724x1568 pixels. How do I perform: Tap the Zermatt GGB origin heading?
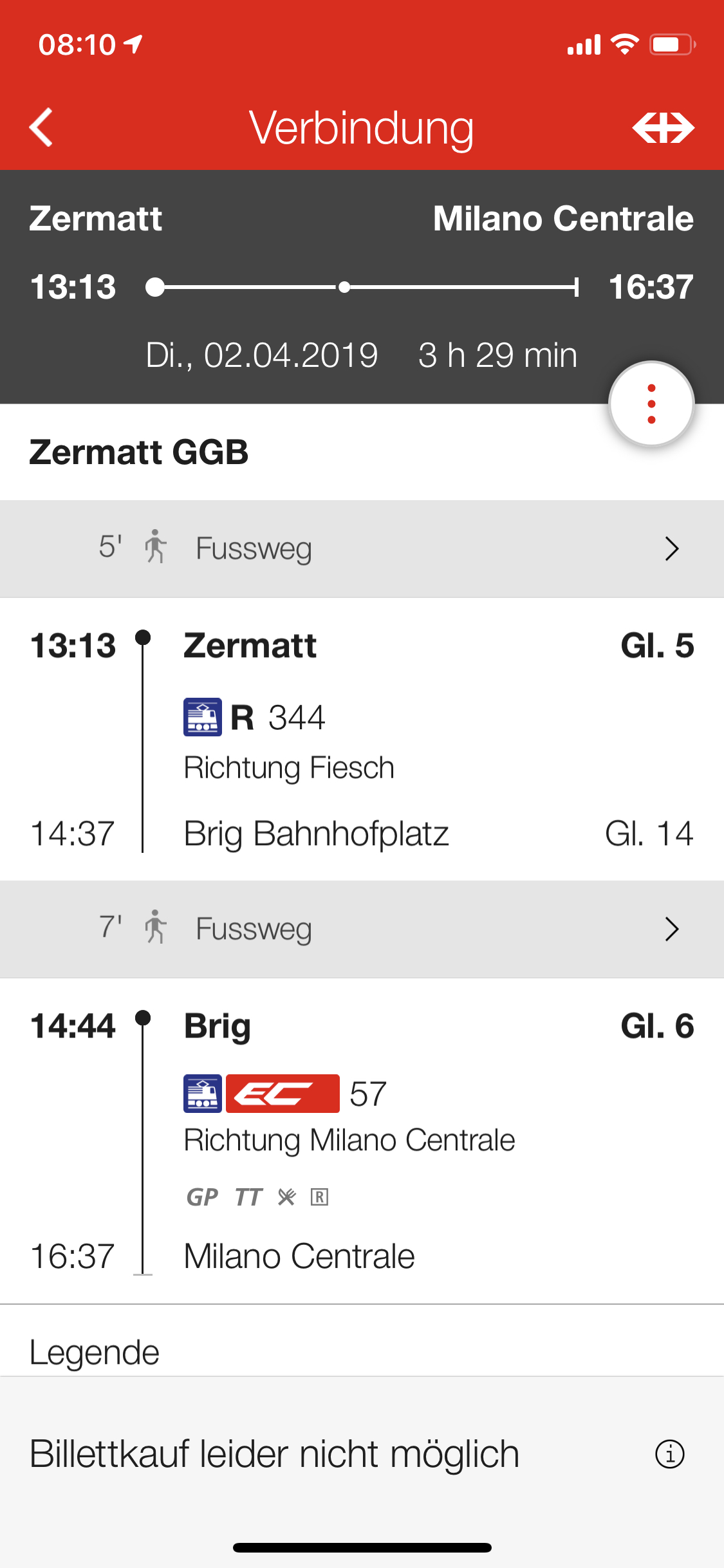click(x=139, y=452)
